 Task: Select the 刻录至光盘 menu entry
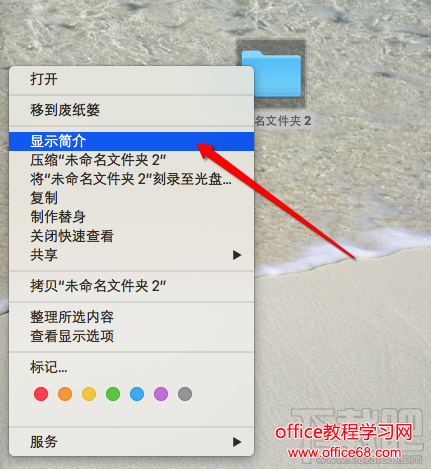131,179
